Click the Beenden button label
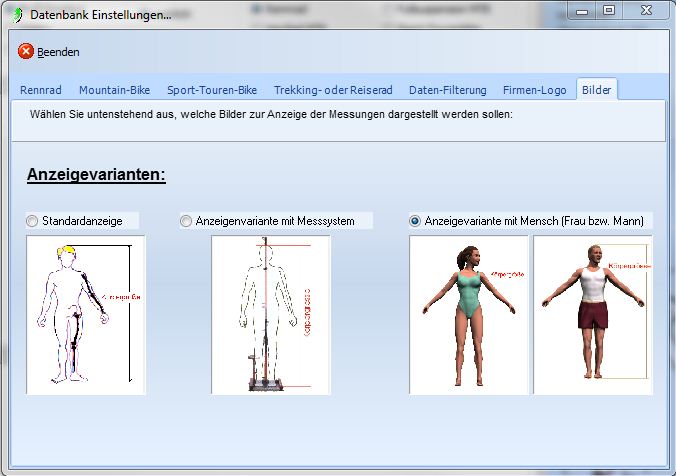The height and width of the screenshot is (476, 676). 59,52
